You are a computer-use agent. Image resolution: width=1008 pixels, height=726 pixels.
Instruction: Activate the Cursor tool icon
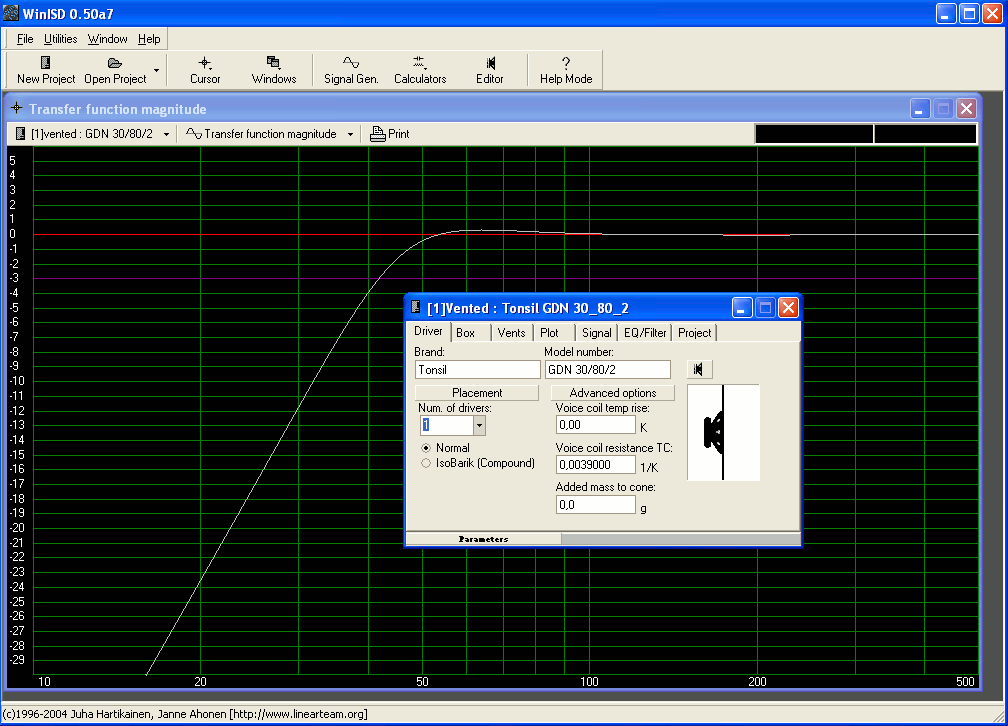click(x=205, y=63)
